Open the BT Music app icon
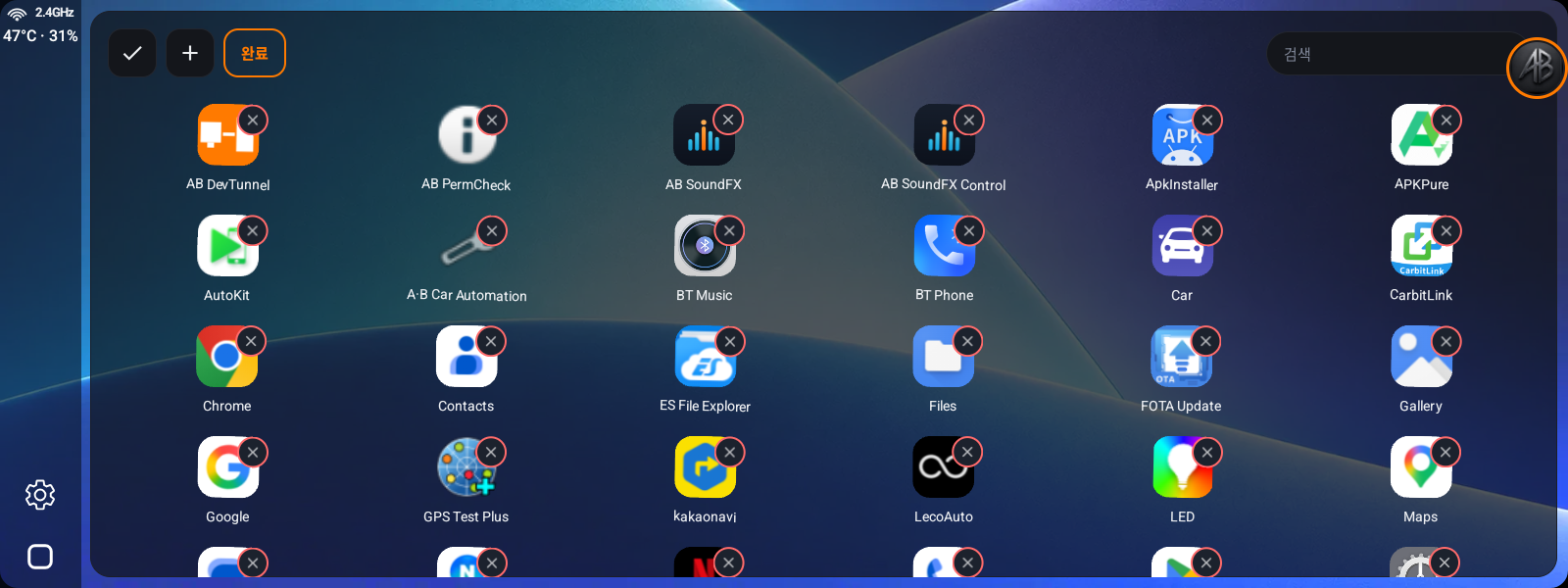Screen dimensions: 1568x588 704,246
